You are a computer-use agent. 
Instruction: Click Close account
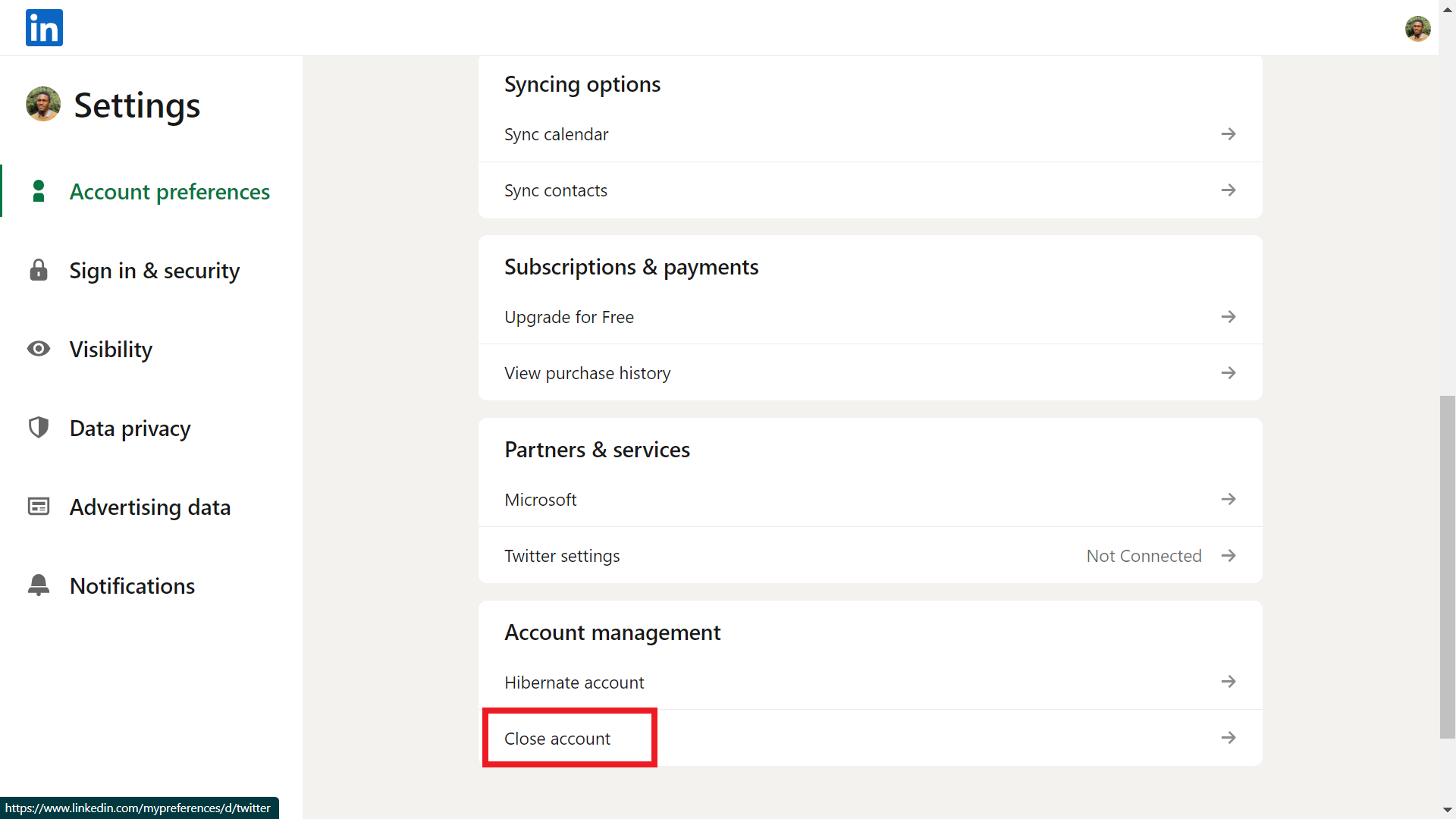point(557,738)
